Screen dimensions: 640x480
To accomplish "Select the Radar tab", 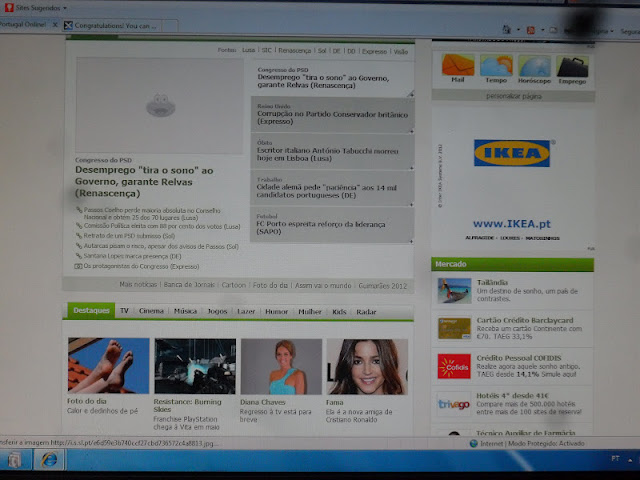I will tap(366, 312).
